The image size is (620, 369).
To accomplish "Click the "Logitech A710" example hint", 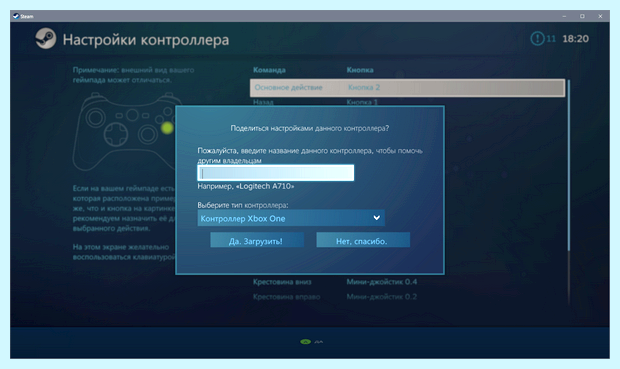I will [x=246, y=186].
